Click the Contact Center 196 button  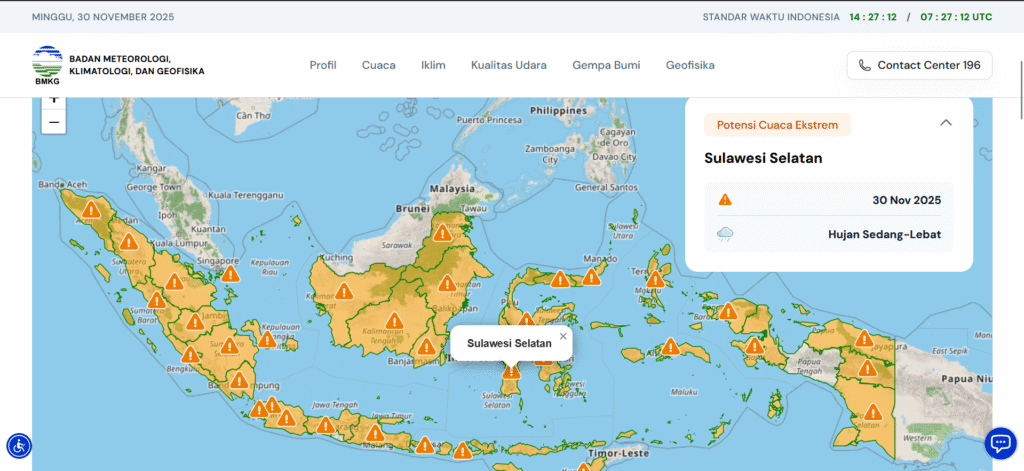(919, 65)
